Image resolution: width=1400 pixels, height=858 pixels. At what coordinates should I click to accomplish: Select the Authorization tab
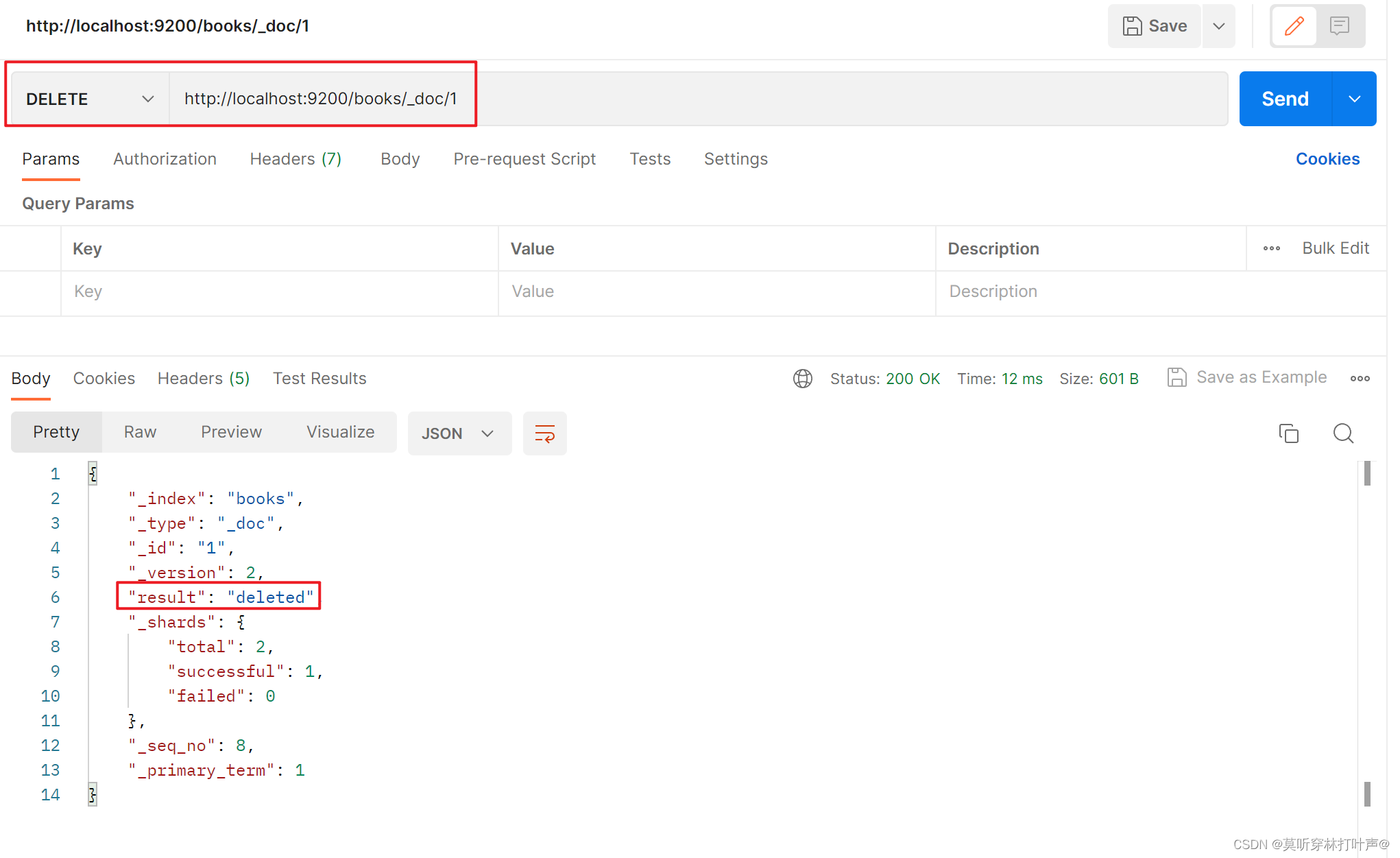tap(164, 158)
